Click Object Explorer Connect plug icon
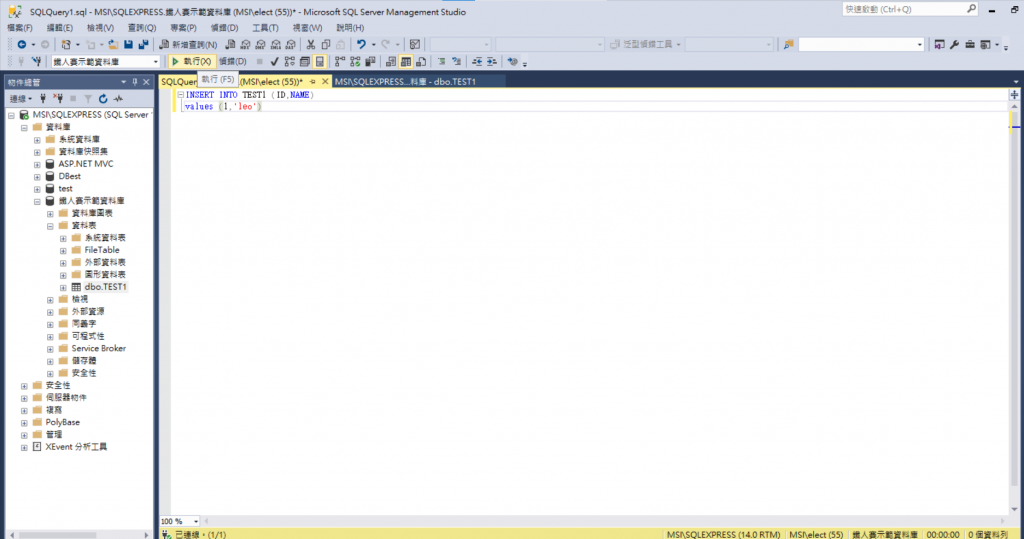1024x539 pixels. [43, 99]
